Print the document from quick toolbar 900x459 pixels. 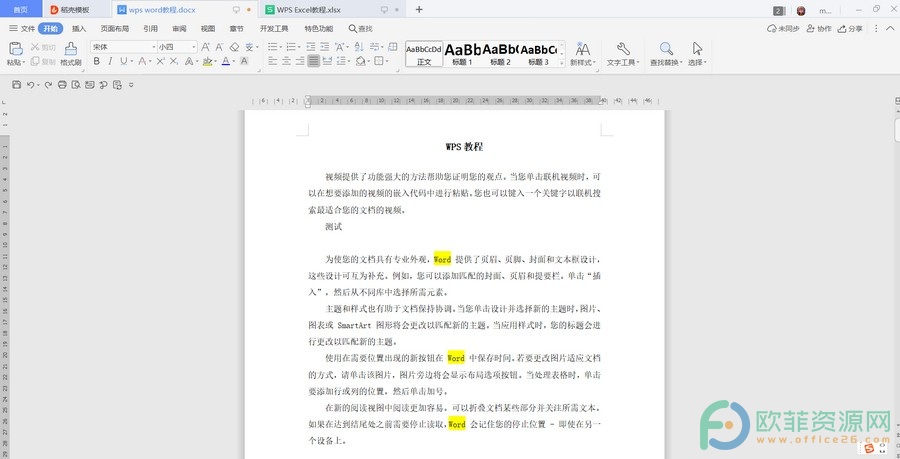point(62,85)
